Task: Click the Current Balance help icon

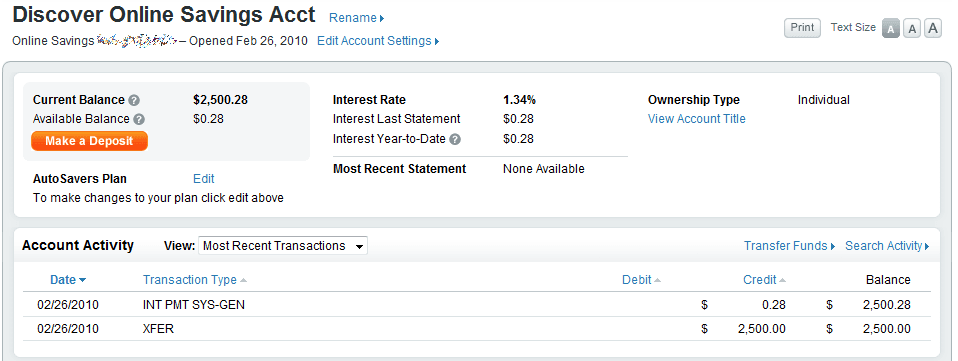Action: click(x=134, y=101)
